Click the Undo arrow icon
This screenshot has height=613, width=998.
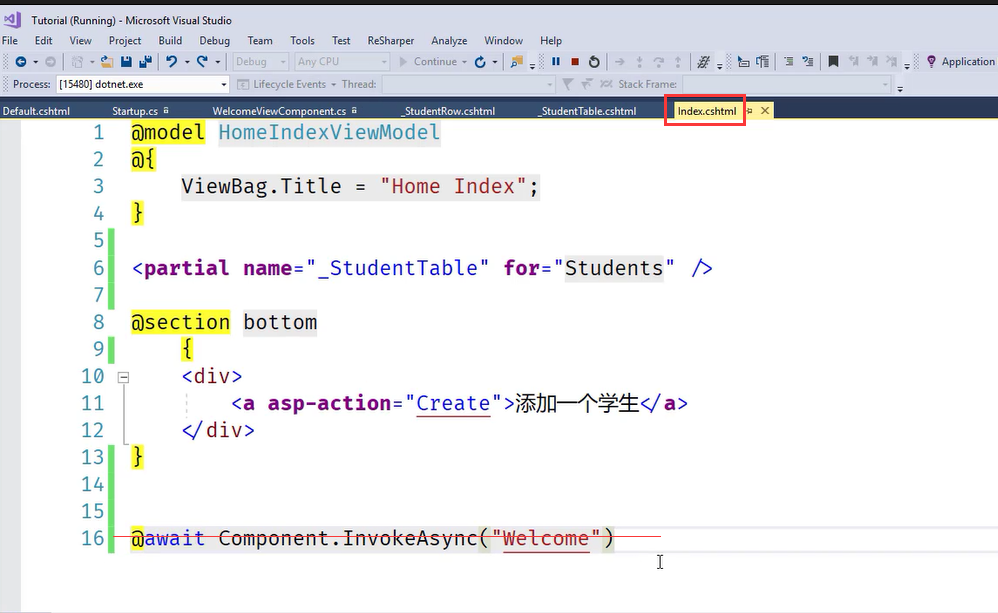[171, 62]
